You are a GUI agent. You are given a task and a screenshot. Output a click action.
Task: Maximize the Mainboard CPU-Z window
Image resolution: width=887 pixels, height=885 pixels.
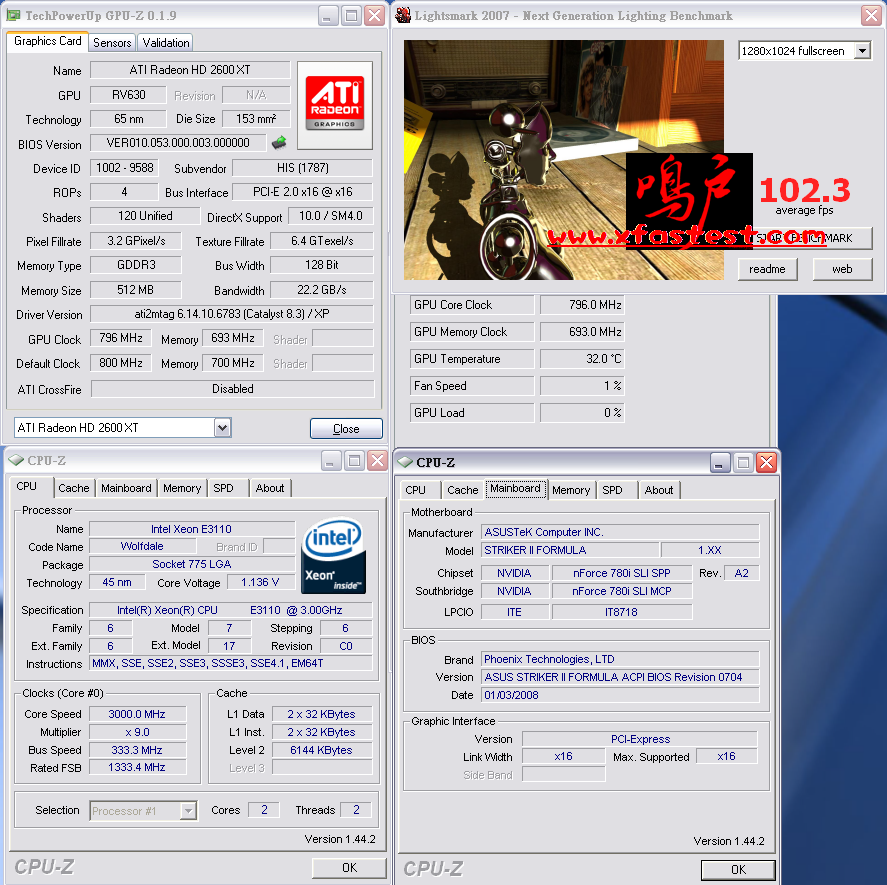click(x=743, y=462)
